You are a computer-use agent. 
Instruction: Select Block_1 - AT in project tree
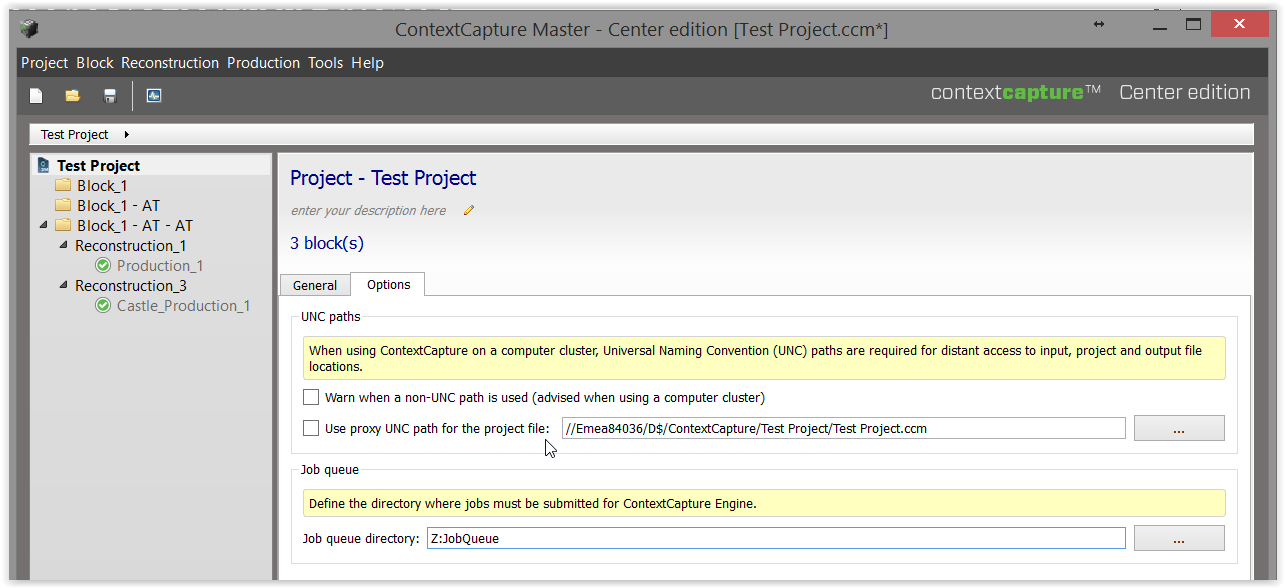tap(118, 205)
